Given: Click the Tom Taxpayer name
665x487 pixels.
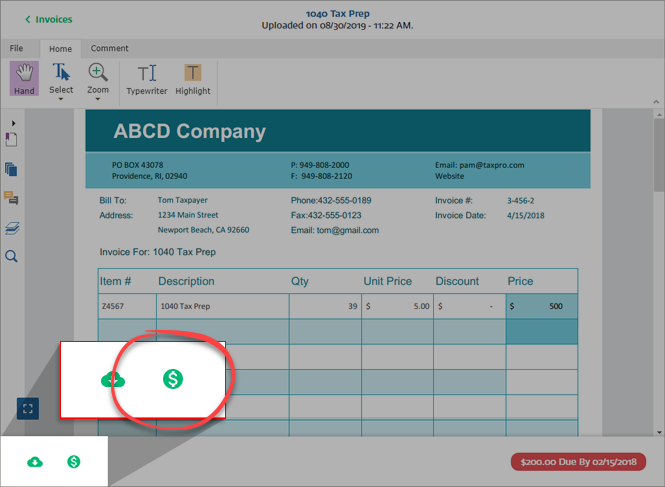Looking at the screenshot, I should pos(183,200).
